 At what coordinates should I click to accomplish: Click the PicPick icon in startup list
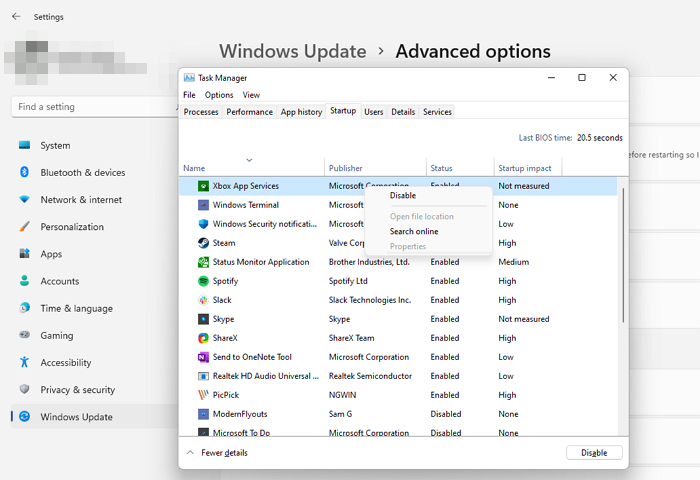click(203, 395)
